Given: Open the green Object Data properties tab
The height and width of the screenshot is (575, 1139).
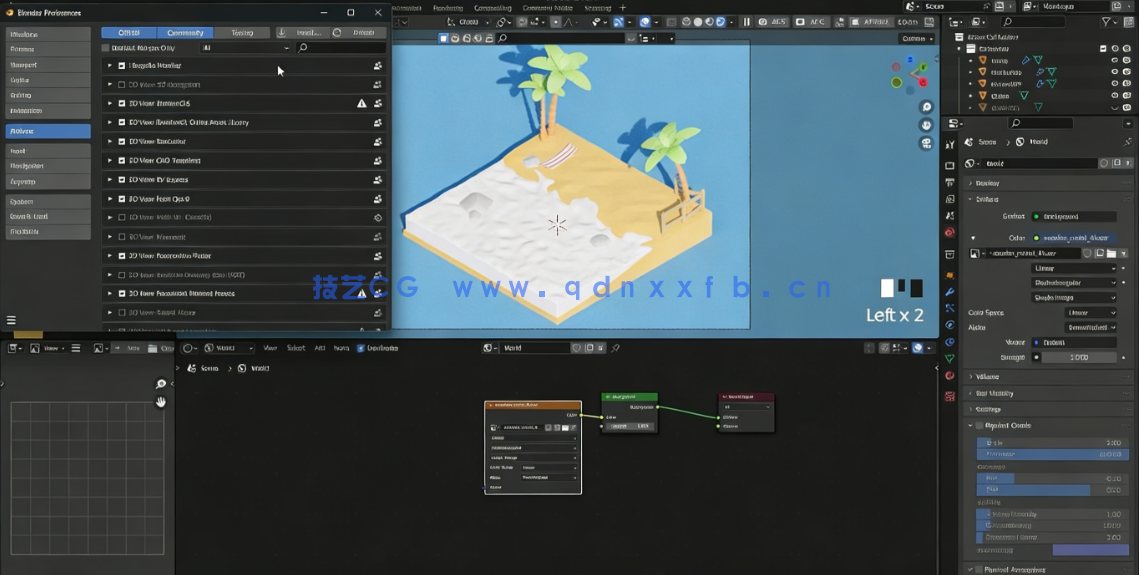Looking at the screenshot, I should click(x=949, y=359).
